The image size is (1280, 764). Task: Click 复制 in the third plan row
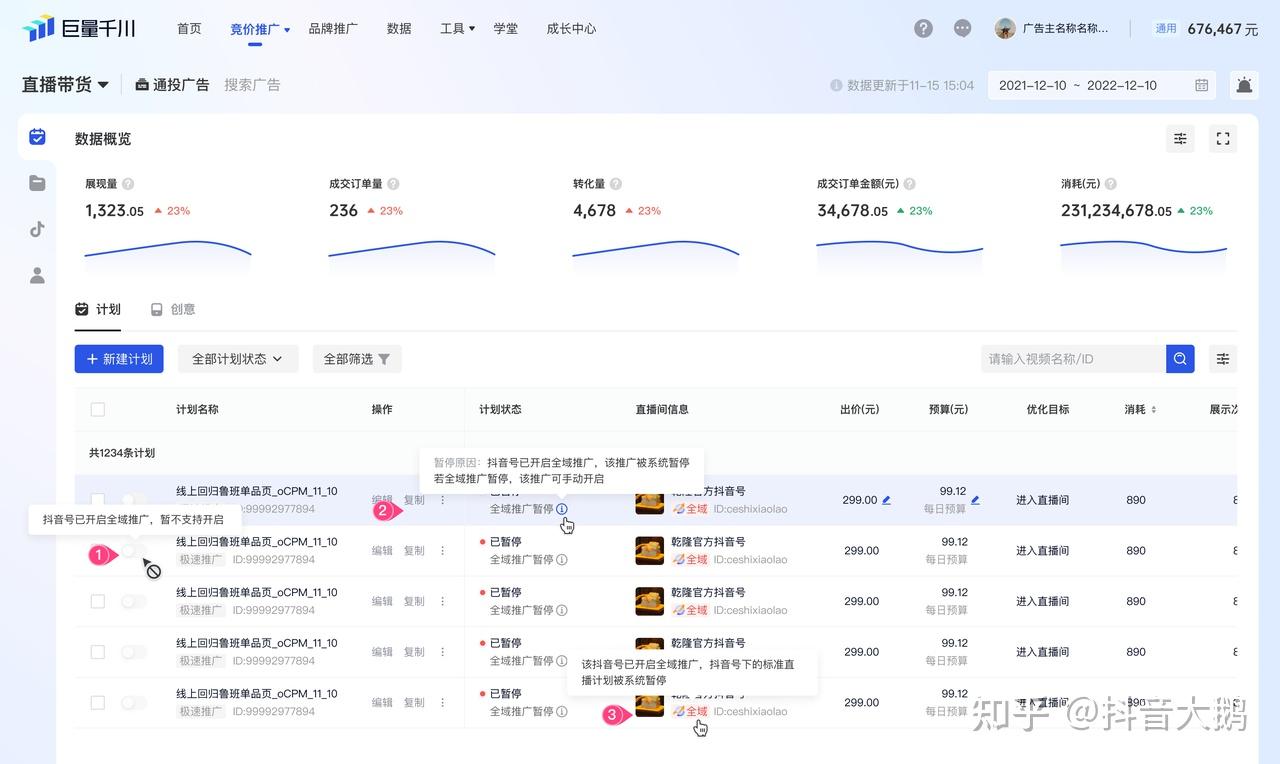point(414,601)
